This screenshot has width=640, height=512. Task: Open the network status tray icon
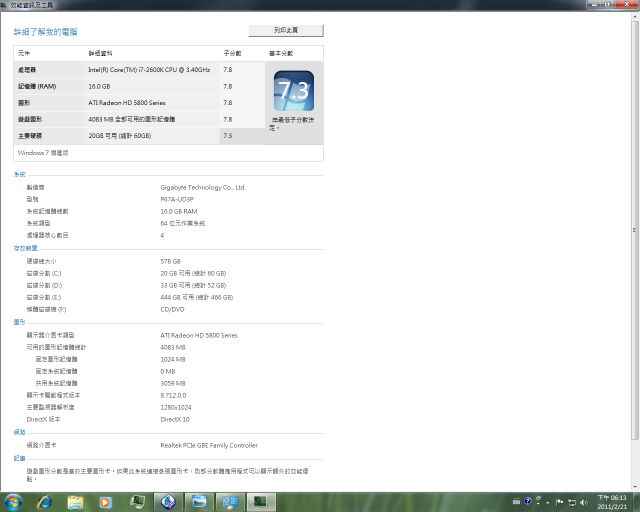click(x=572, y=502)
